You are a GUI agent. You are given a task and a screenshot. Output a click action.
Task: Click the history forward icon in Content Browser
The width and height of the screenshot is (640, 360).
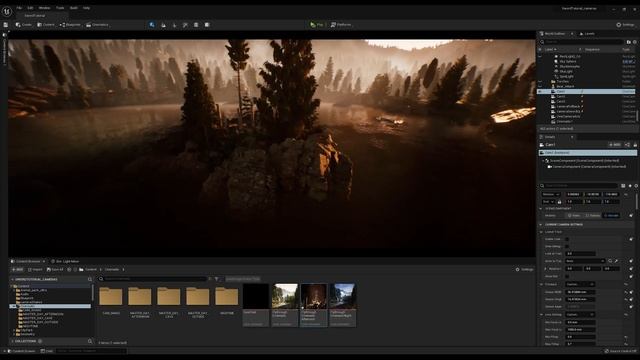(75, 270)
